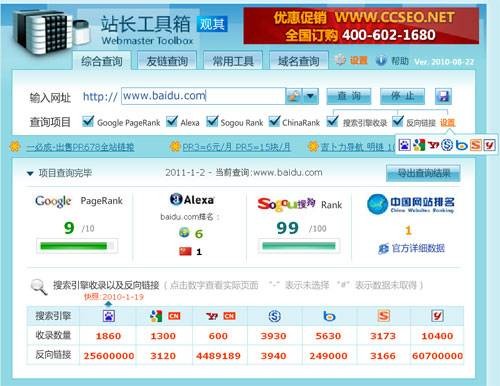Click Youdao icon in the popup strip
The width and height of the screenshot is (500, 386).
489,145
